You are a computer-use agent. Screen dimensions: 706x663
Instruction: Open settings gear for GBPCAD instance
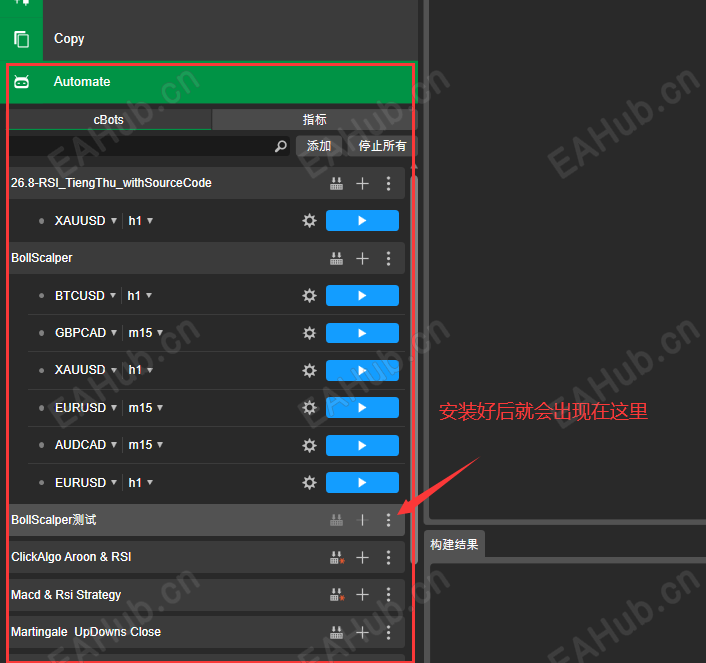pyautogui.click(x=309, y=333)
